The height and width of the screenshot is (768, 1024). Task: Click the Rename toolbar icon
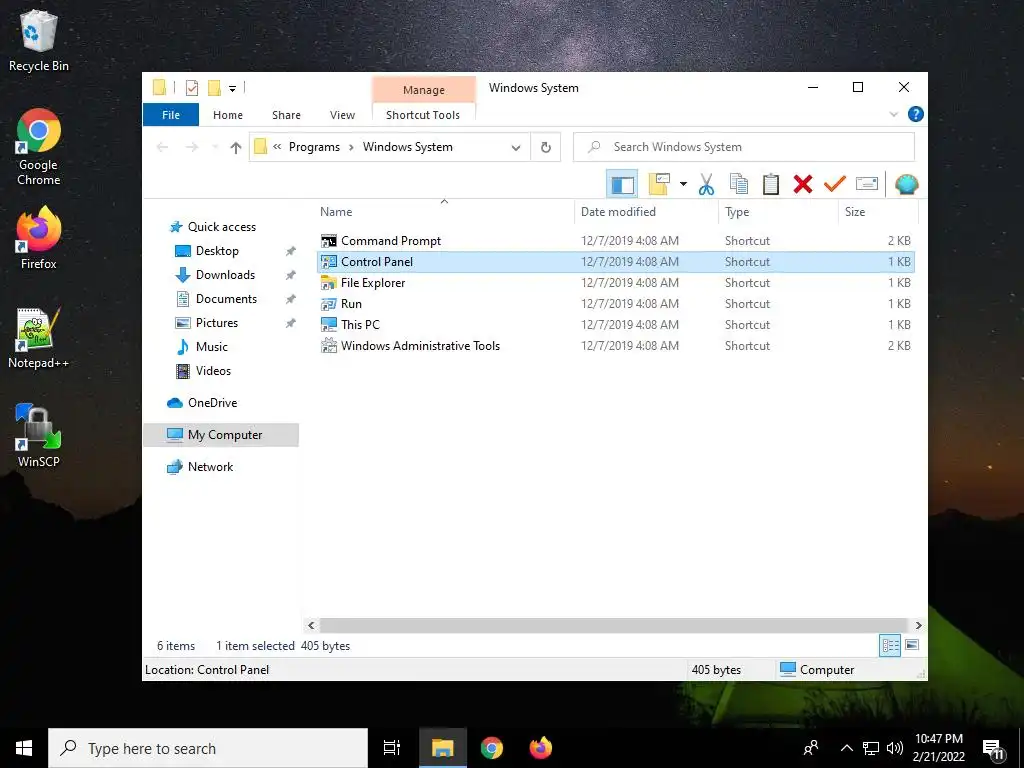[867, 184]
